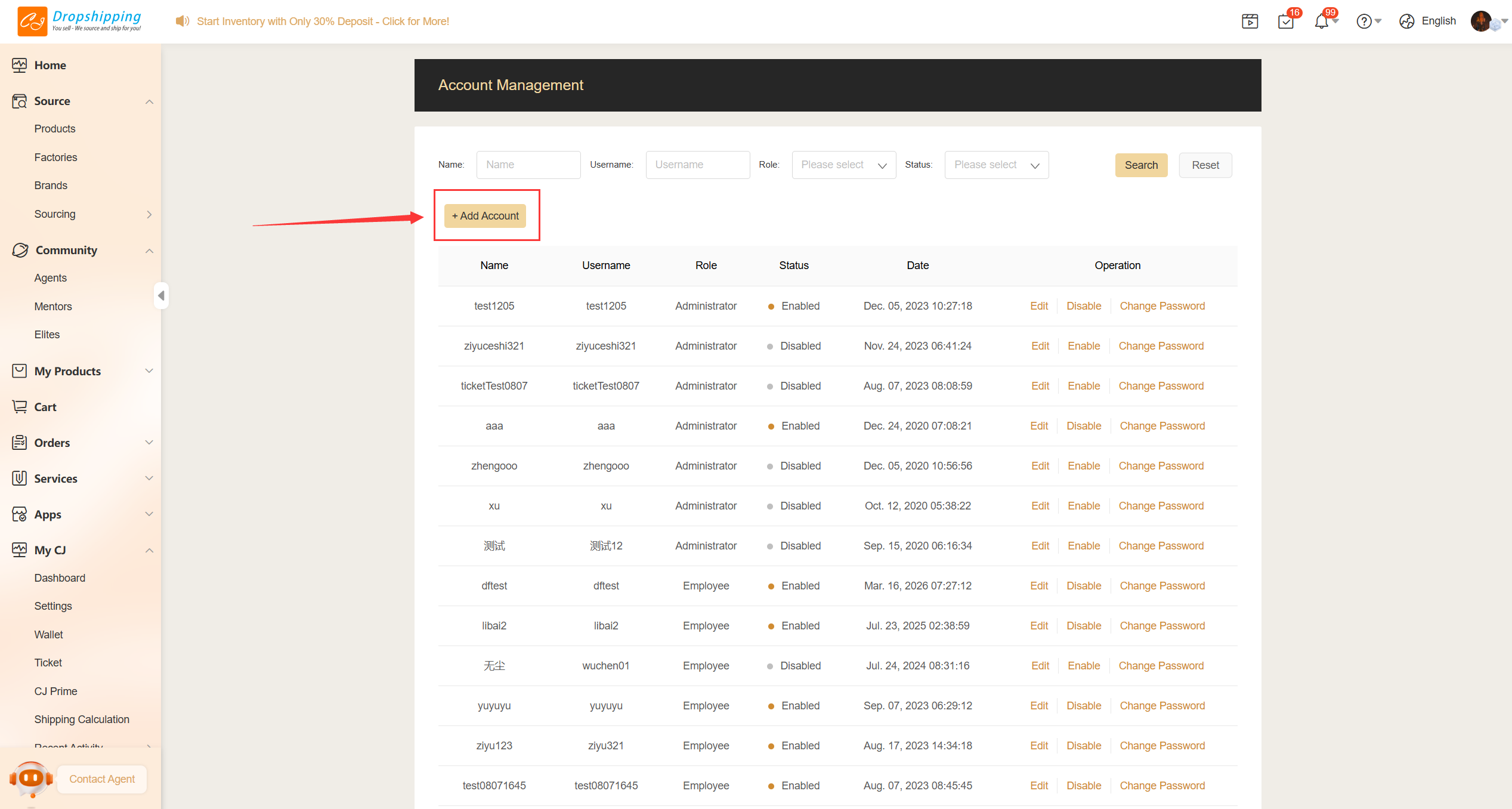The image size is (1512, 809).
Task: Open the user avatar profile menu
Action: [x=1482, y=21]
